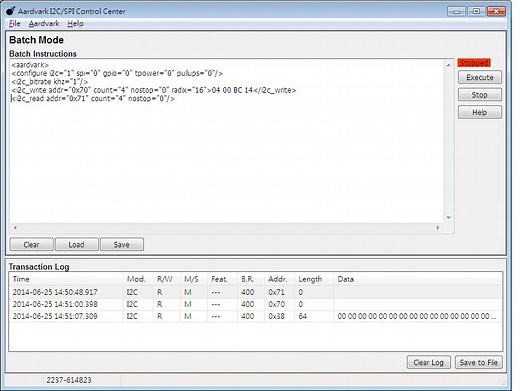The width and height of the screenshot is (520, 391).
Task: Click the R/W column header
Action: pos(167,279)
